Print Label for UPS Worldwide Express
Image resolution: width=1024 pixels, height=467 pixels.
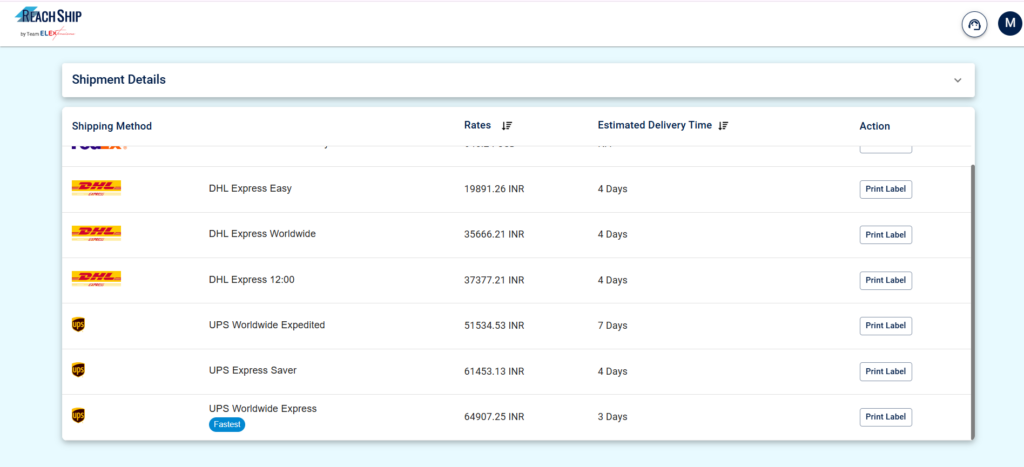pos(886,417)
